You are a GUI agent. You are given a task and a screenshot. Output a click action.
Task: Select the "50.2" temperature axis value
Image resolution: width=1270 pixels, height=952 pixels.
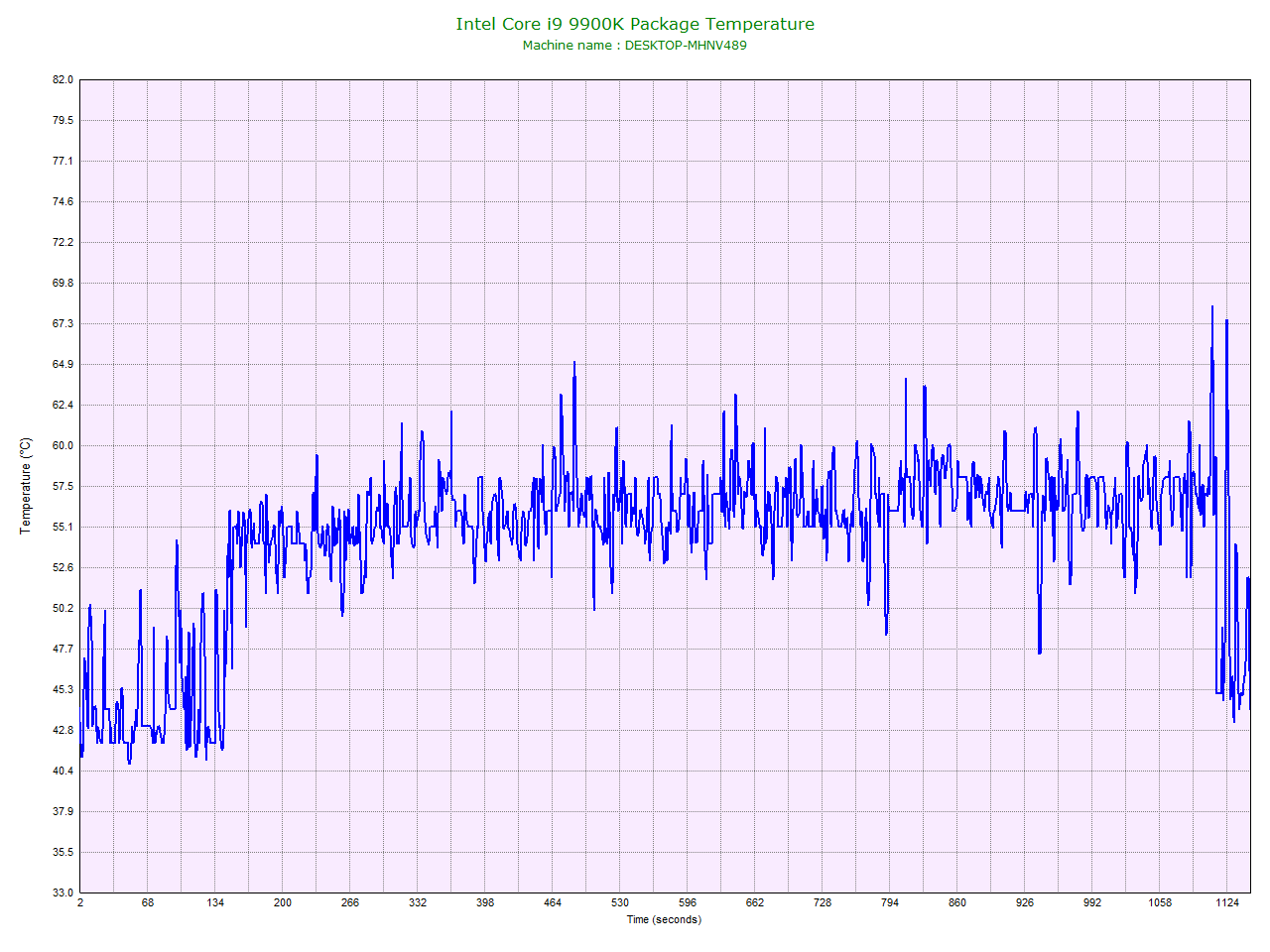click(63, 608)
